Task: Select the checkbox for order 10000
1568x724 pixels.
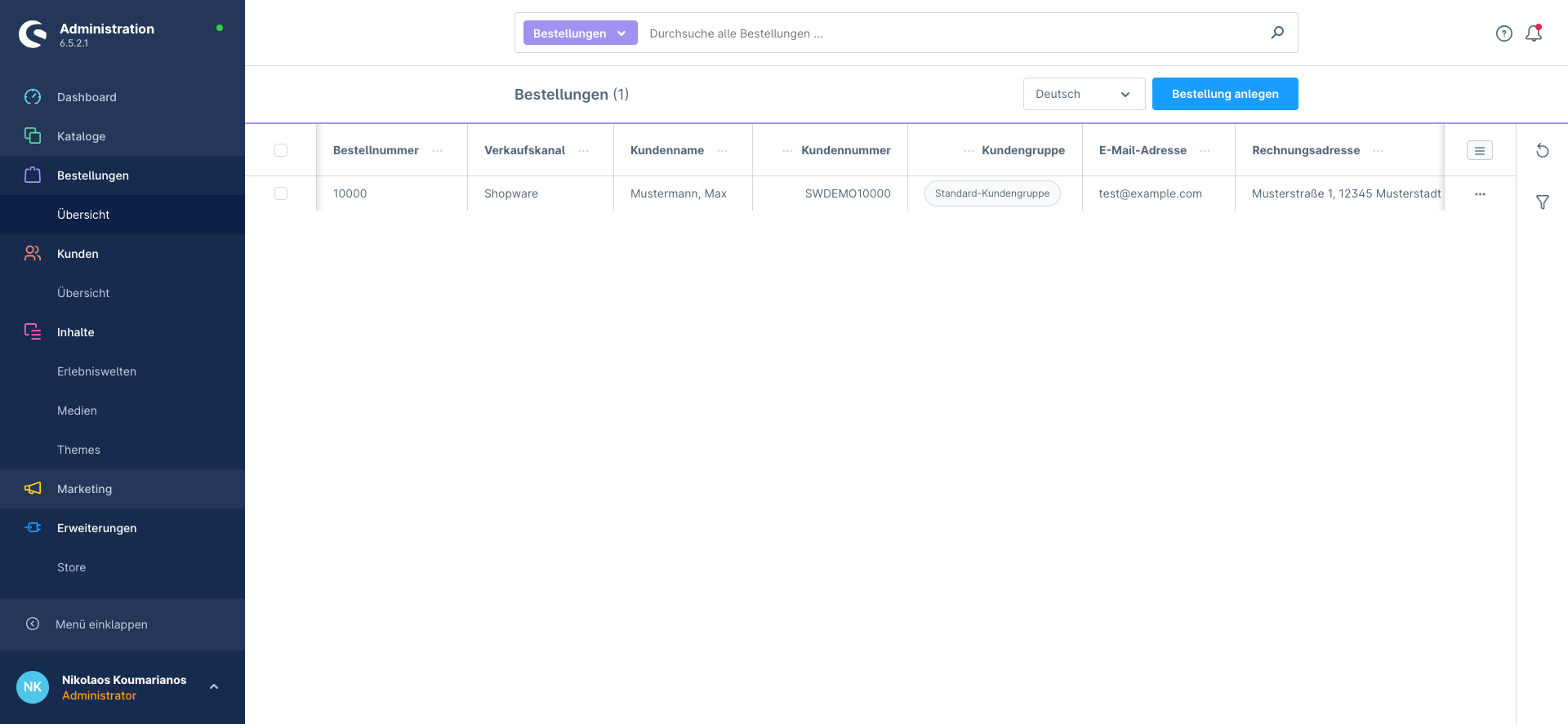Action: (x=281, y=193)
